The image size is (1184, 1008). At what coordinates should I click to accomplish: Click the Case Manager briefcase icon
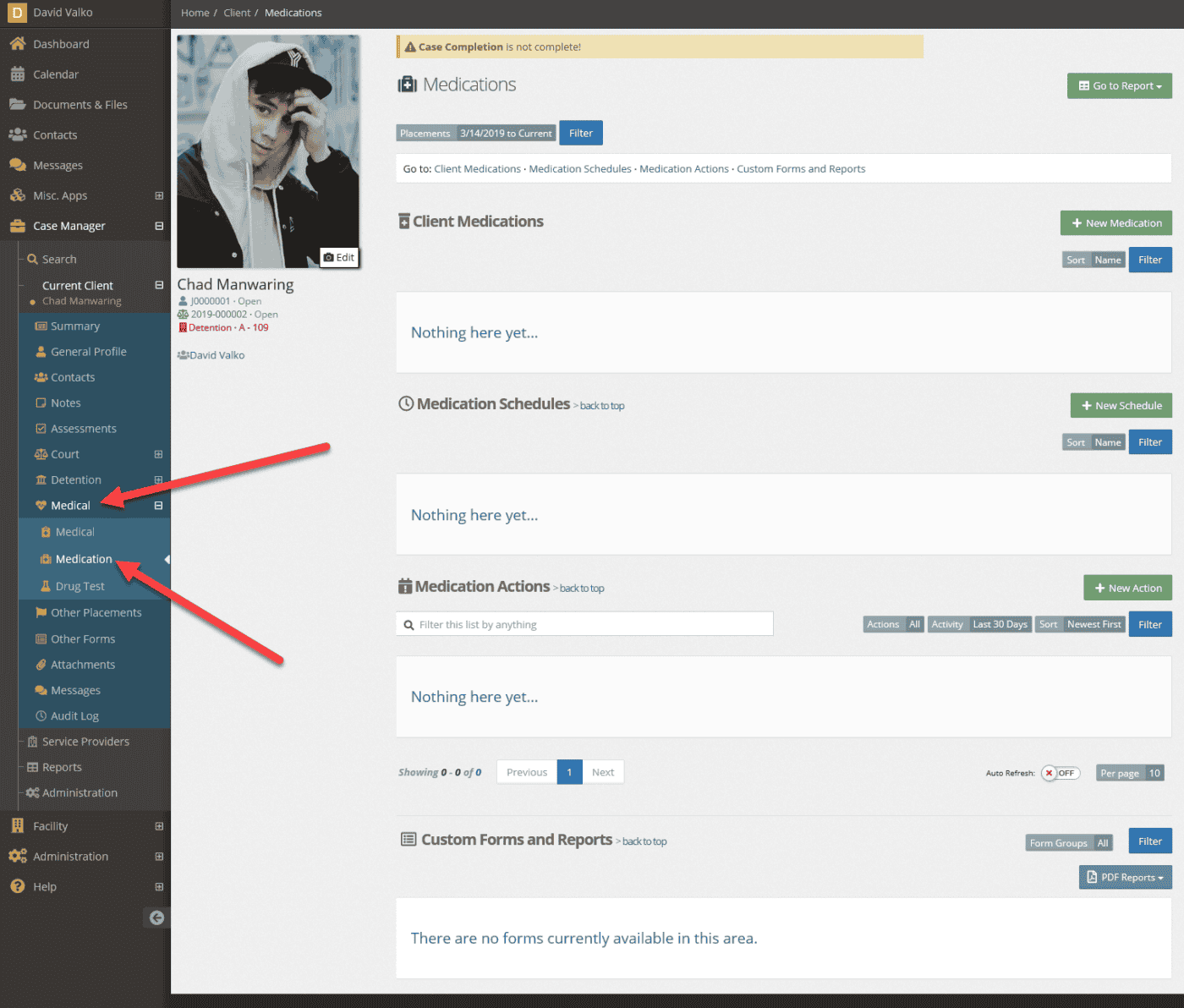[x=17, y=226]
